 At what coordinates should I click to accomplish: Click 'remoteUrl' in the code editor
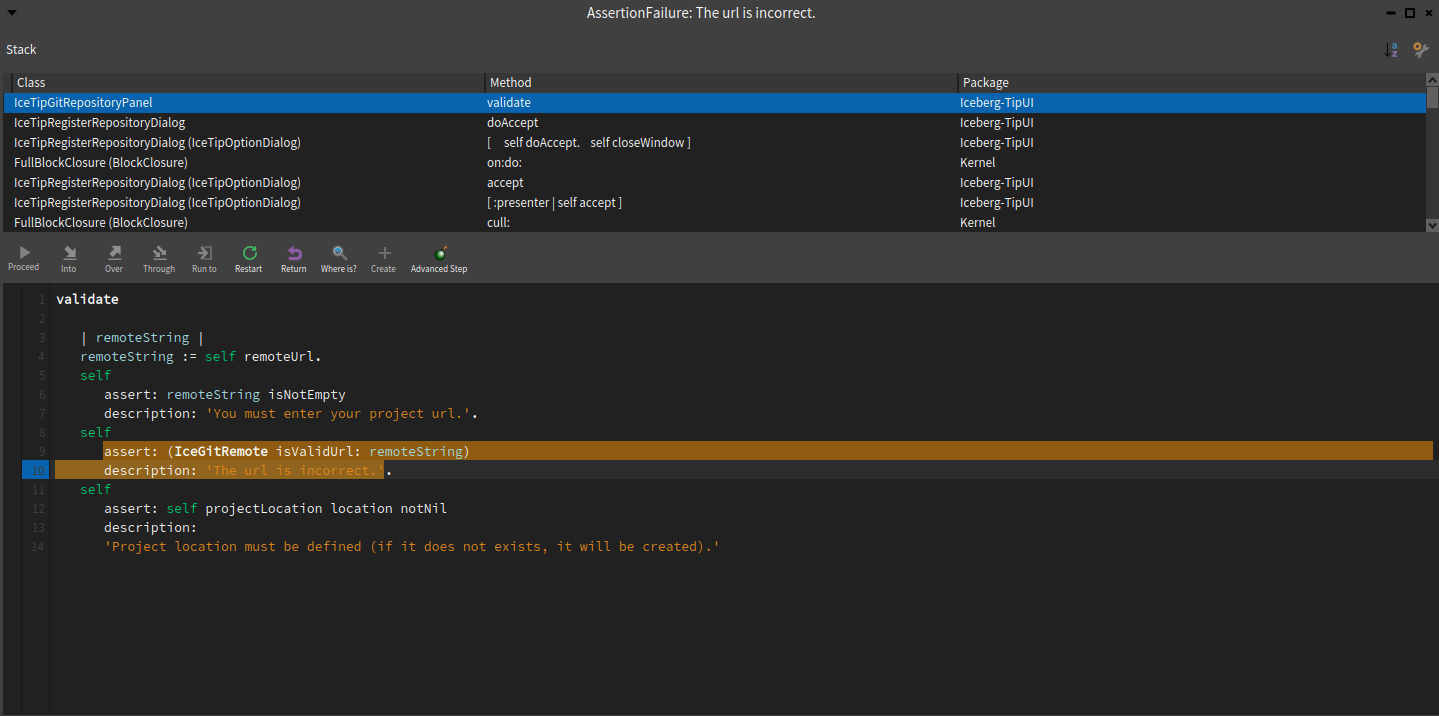point(279,356)
